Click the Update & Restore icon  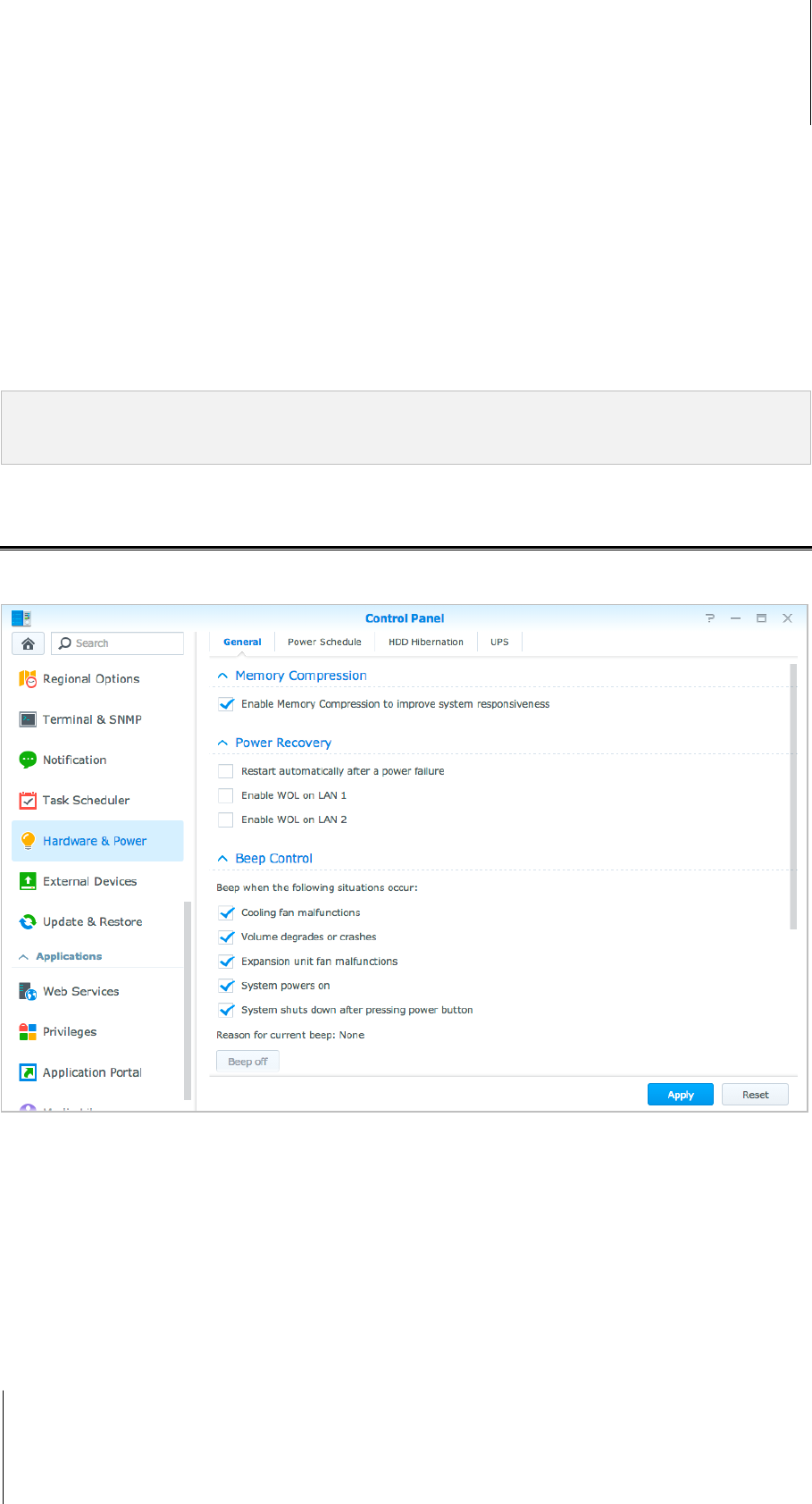point(28,921)
